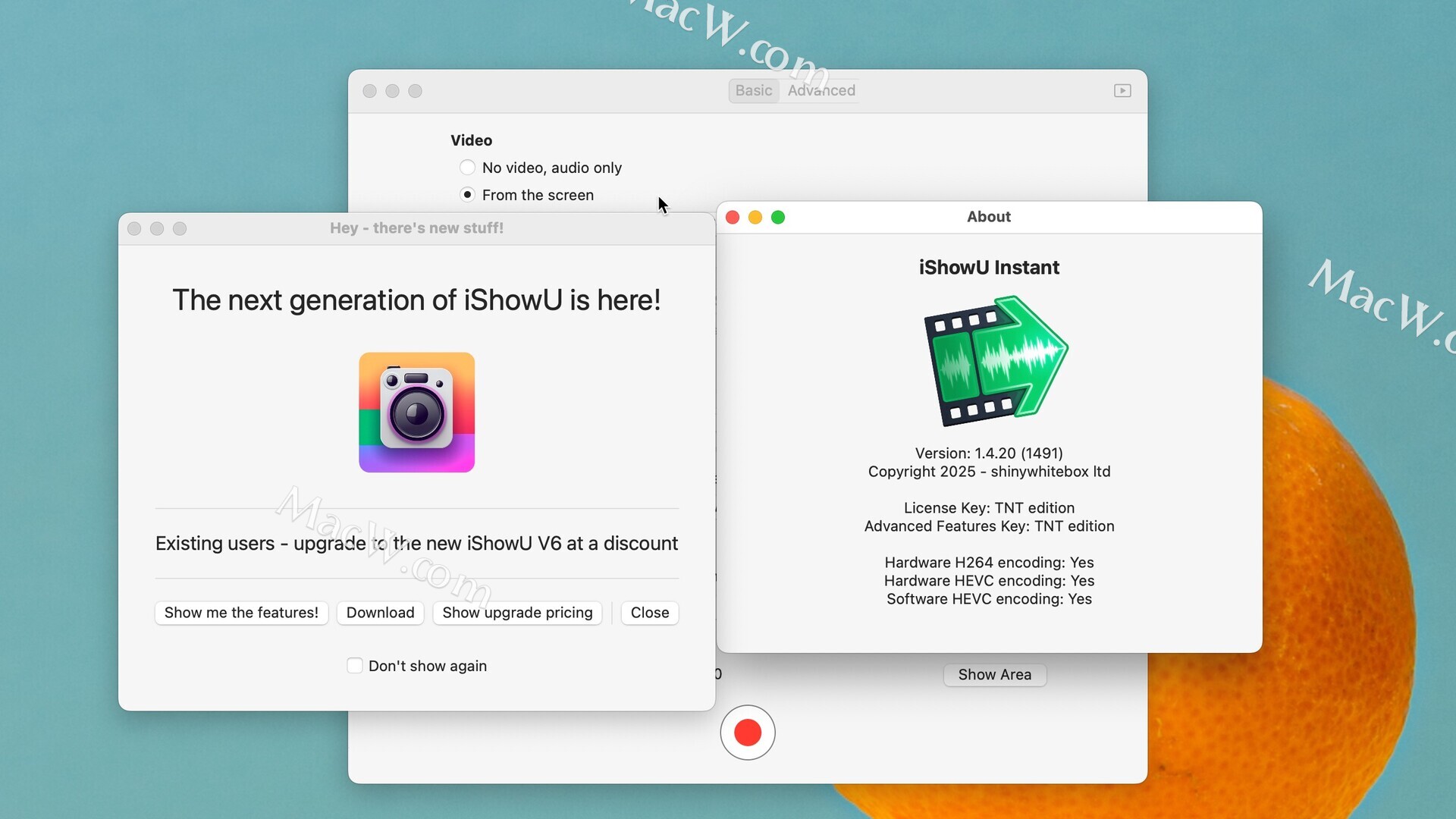Click the 'Video' section label
Screen dimensions: 1456x819
click(x=471, y=140)
